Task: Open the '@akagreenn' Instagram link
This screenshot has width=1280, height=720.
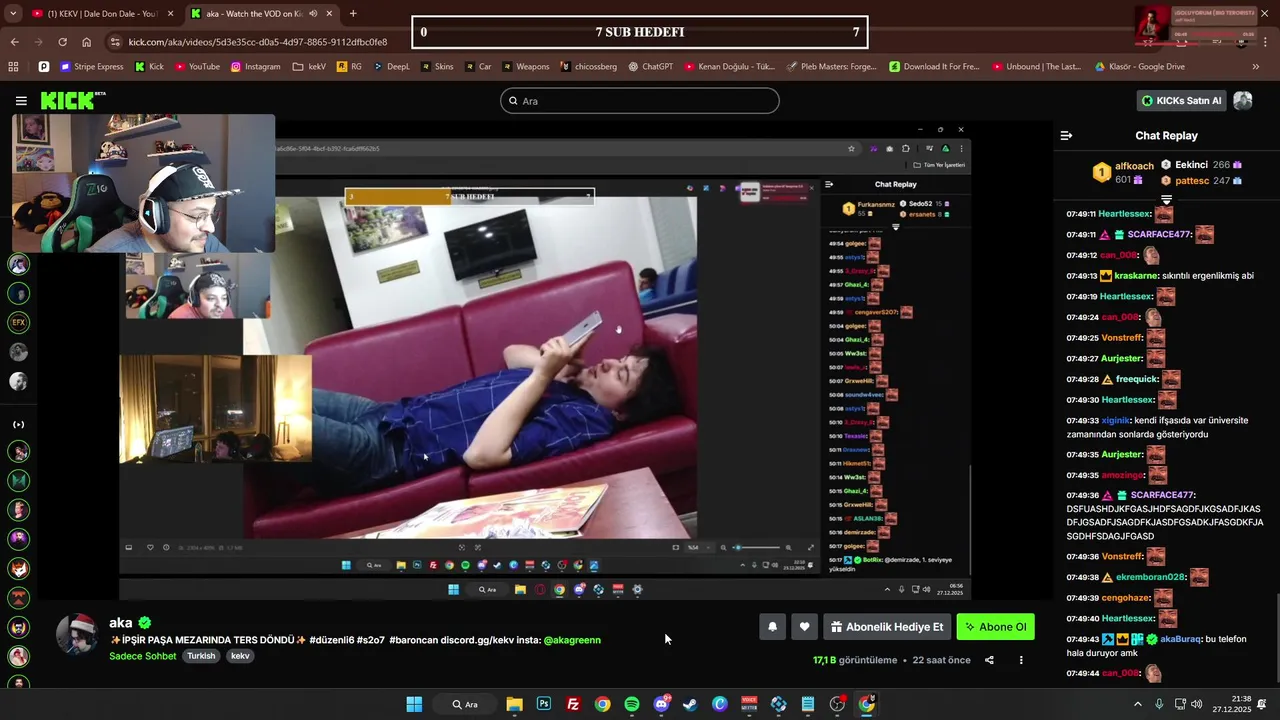Action: point(572,640)
